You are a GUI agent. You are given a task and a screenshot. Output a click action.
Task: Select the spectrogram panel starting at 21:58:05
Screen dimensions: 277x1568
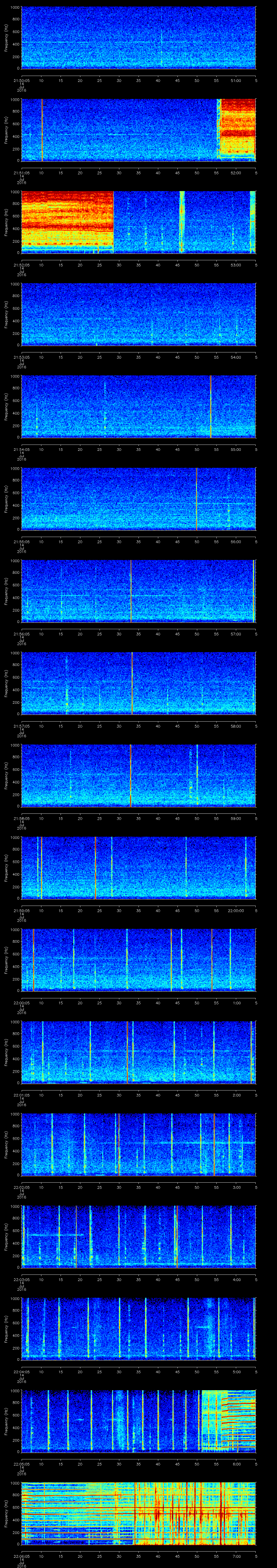click(139, 776)
